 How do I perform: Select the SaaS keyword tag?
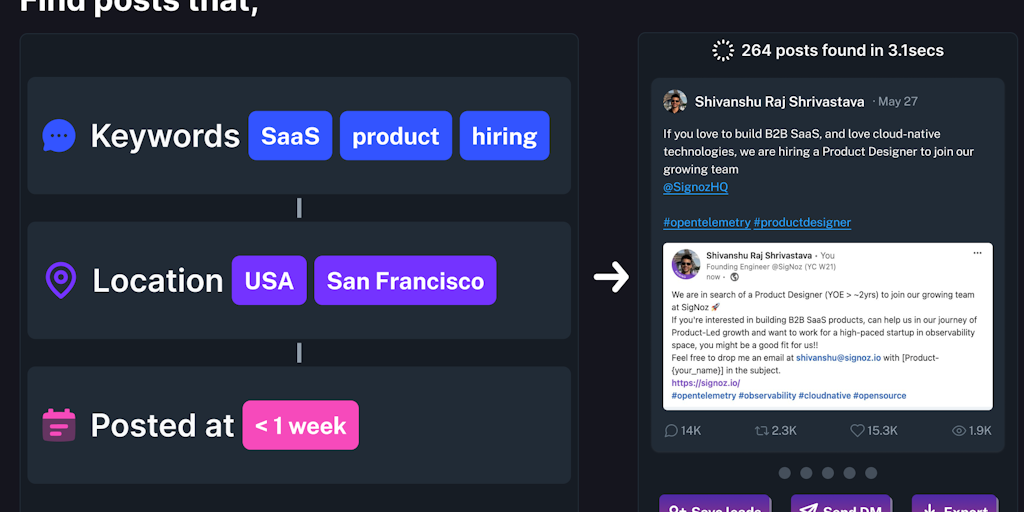[290, 136]
